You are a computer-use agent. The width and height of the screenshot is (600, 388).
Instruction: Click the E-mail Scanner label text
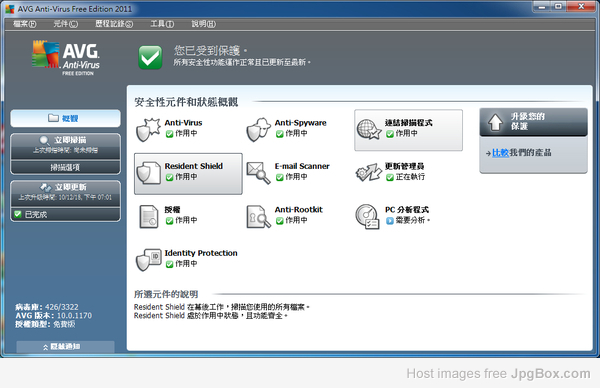click(302, 166)
